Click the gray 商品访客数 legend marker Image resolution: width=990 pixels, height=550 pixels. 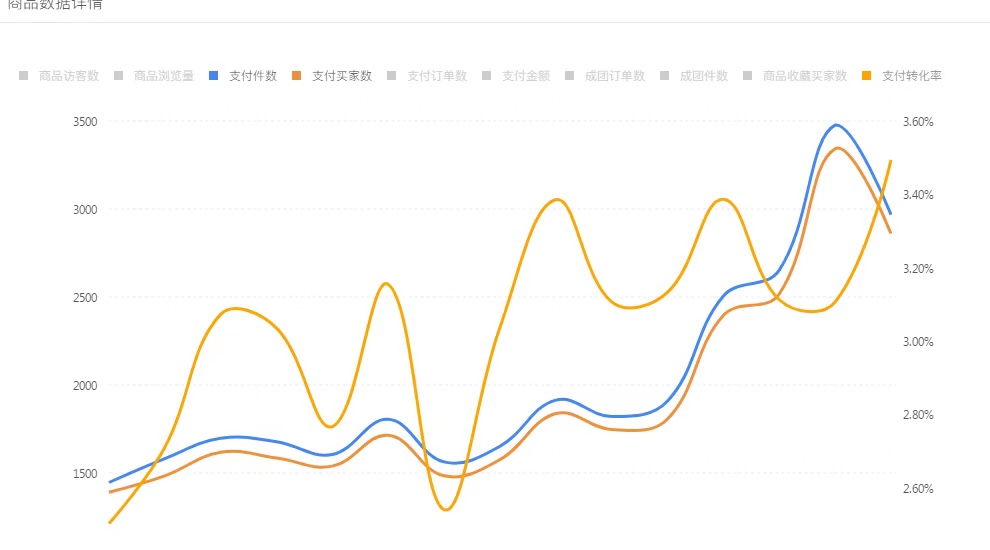23,76
